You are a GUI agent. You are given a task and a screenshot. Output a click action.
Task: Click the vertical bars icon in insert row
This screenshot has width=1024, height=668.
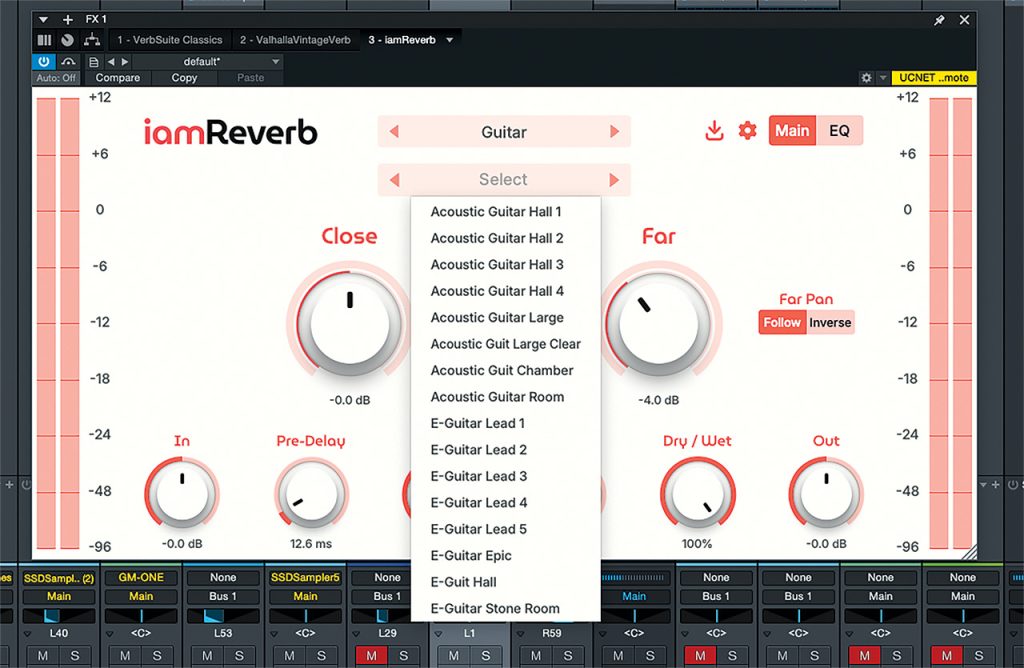click(44, 40)
